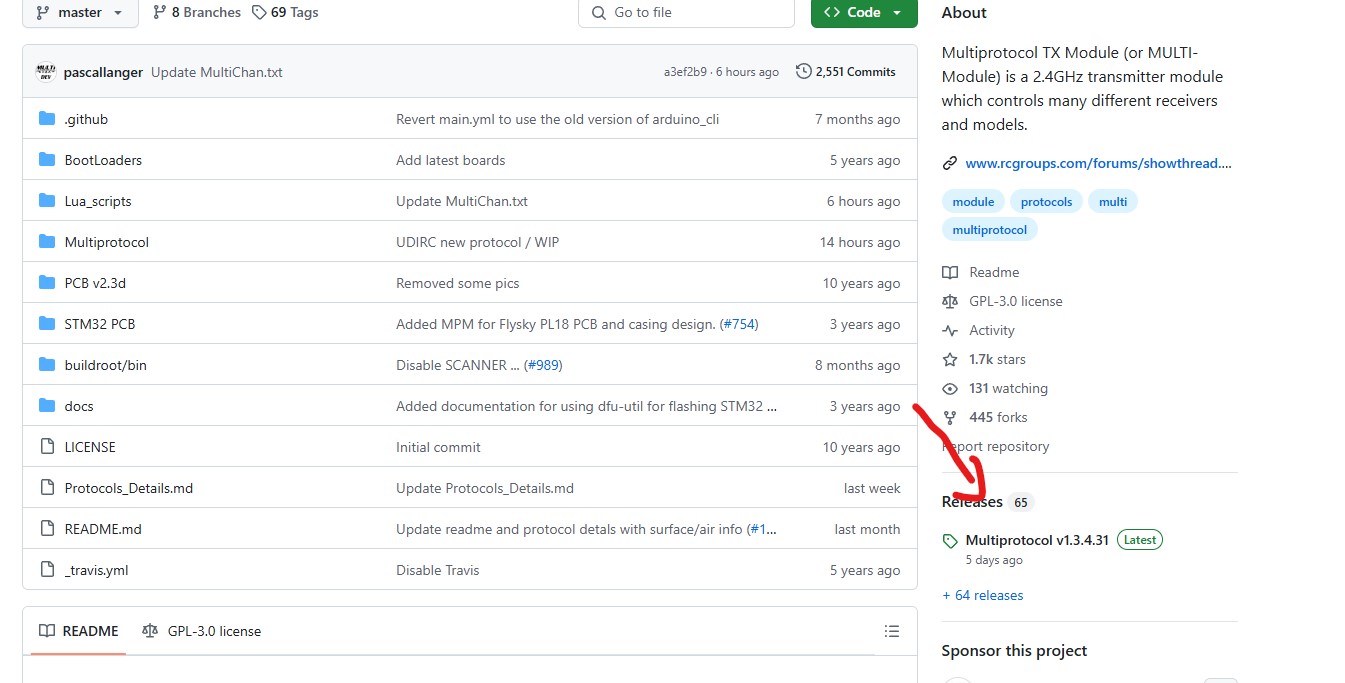Open the README.md file name link
The image size is (1345, 683).
tap(103, 529)
